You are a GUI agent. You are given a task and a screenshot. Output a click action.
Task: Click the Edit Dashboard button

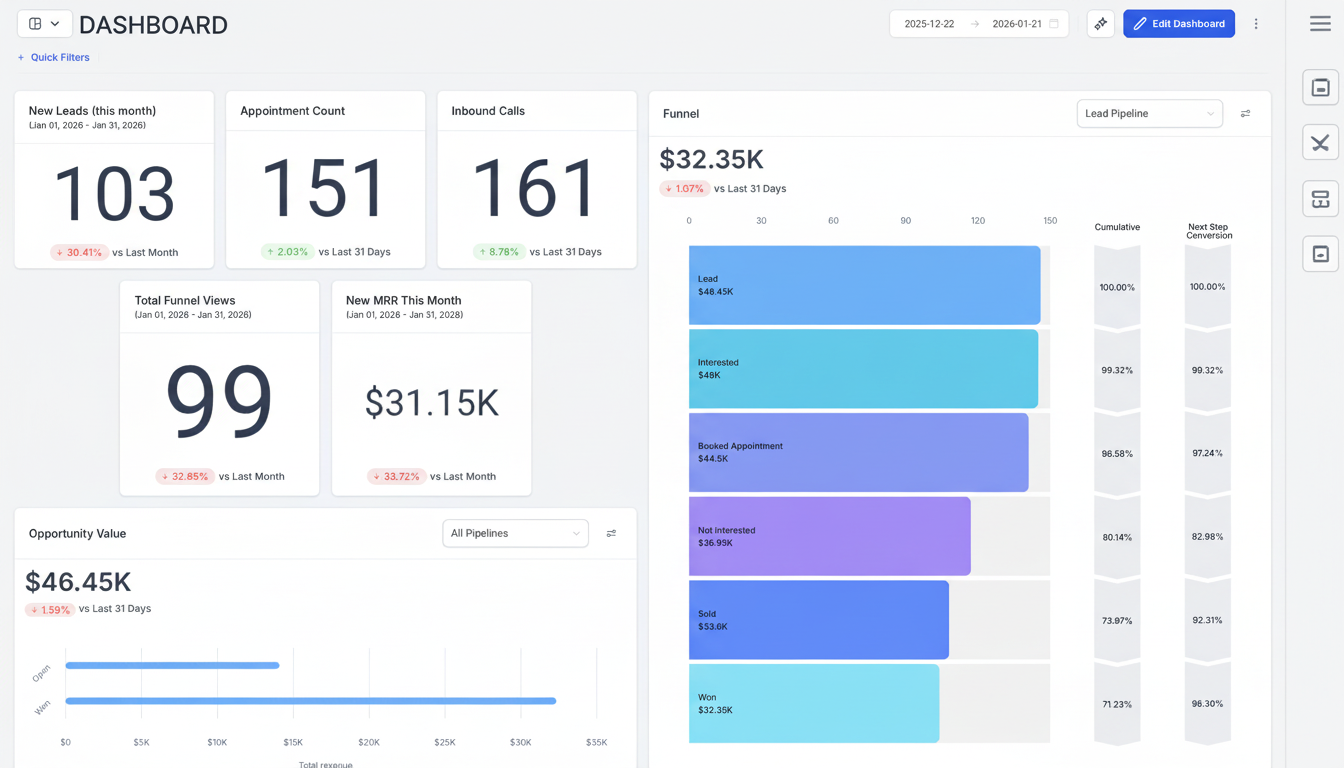click(1179, 24)
